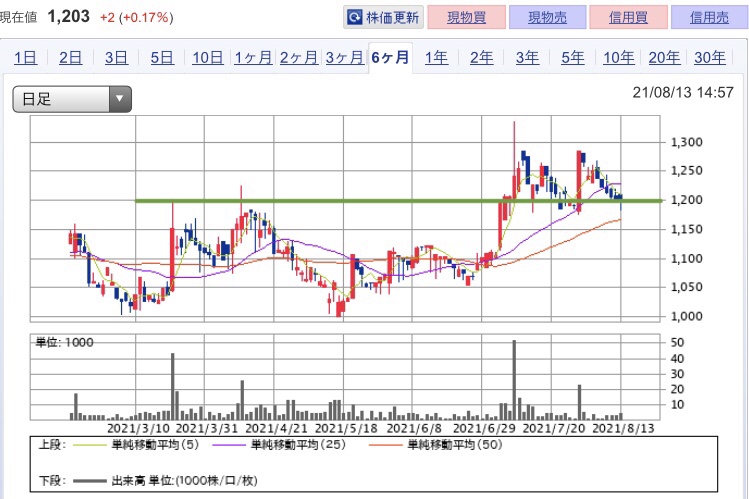The height and width of the screenshot is (499, 749).
Task: Click the 1,100 price axis label
Action: [x=687, y=258]
